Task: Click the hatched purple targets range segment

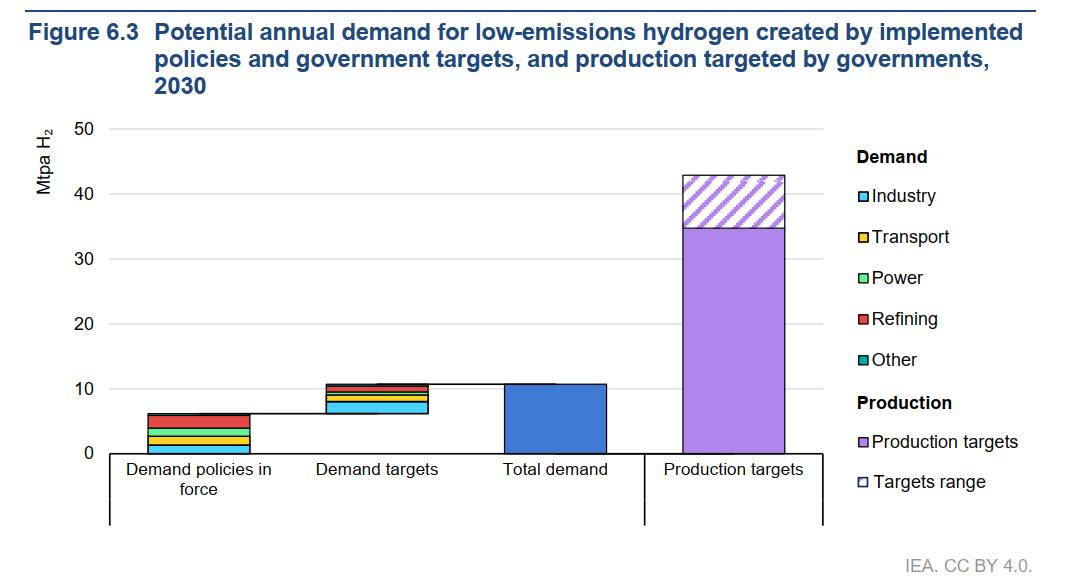Action: [x=733, y=201]
